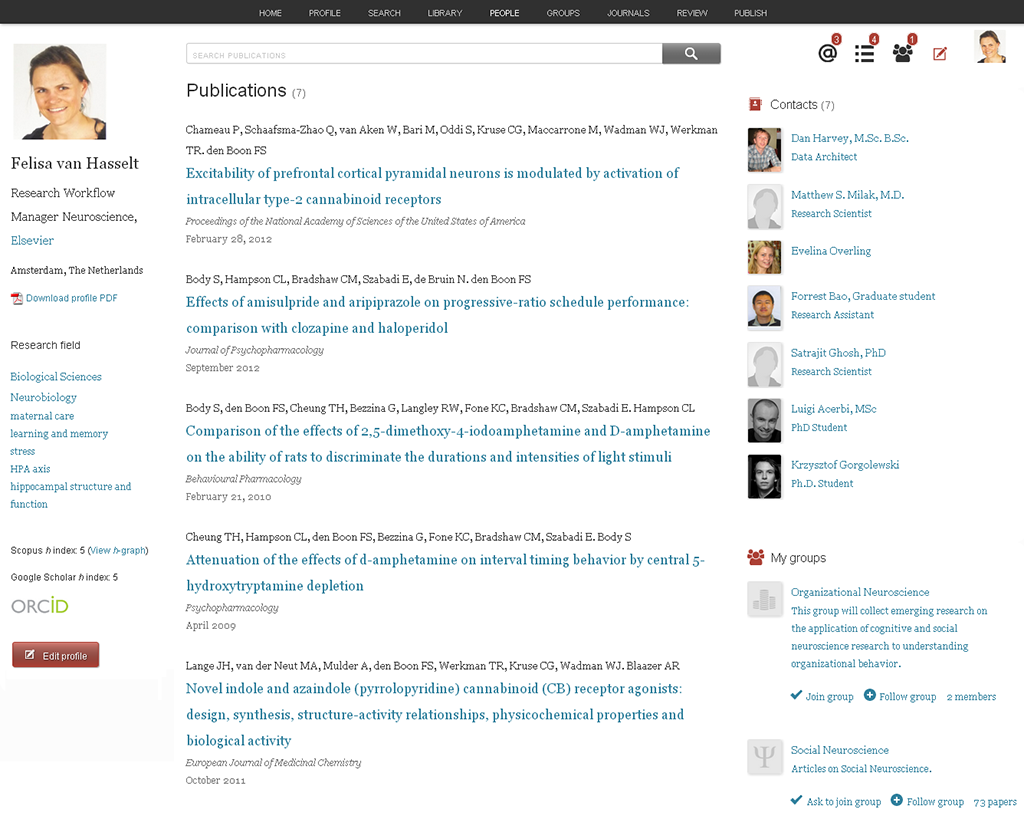Click Matthew S. Milak's placeholder avatar
1024x819 pixels.
[765, 206]
